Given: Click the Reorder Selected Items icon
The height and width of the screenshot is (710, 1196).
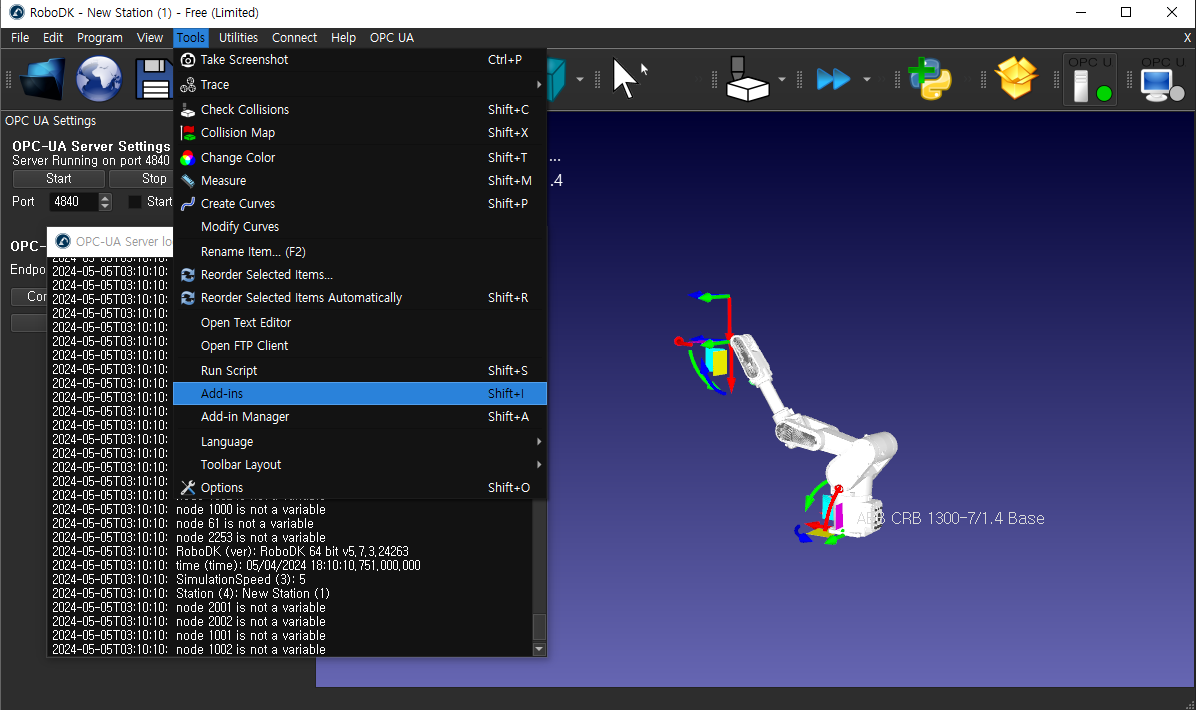Looking at the screenshot, I should tap(188, 275).
